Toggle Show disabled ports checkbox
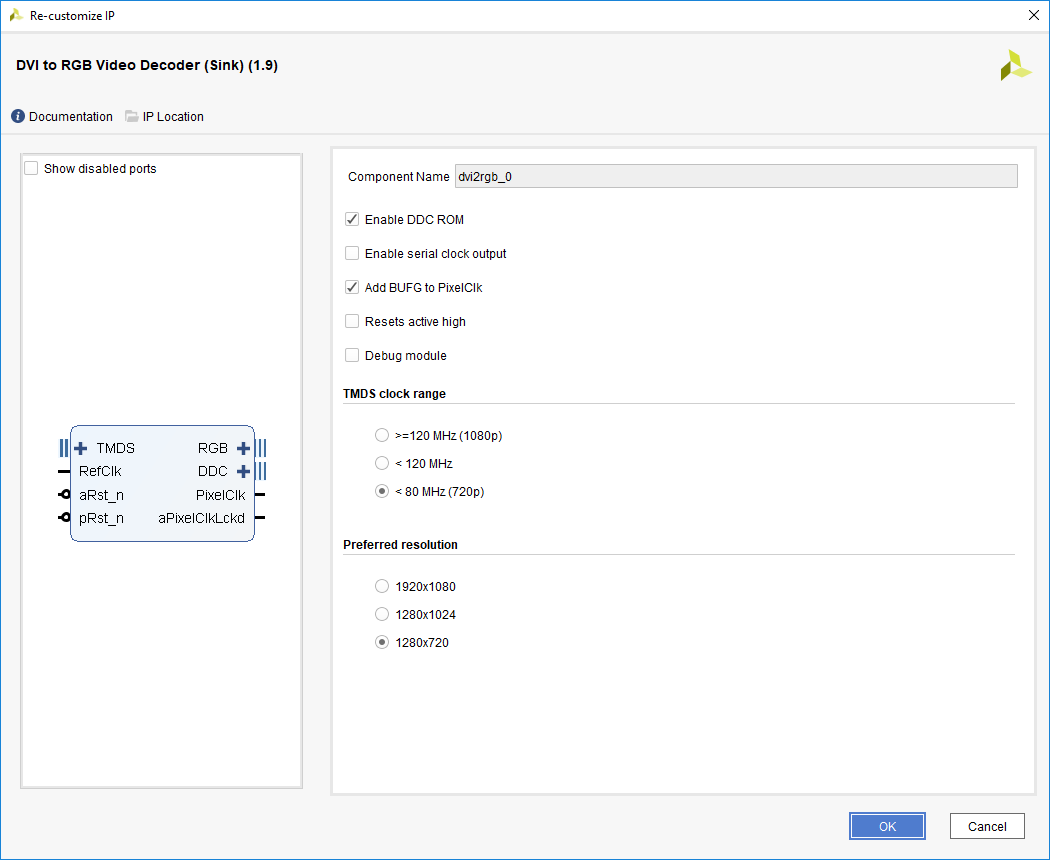This screenshot has height=860, width=1050. pos(31,168)
